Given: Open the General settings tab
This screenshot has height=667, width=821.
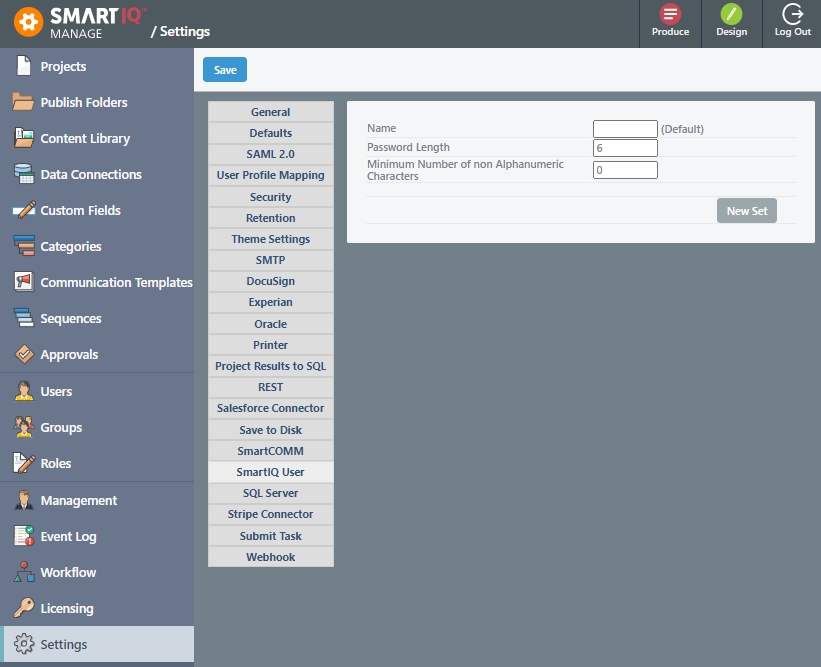Looking at the screenshot, I should [270, 112].
